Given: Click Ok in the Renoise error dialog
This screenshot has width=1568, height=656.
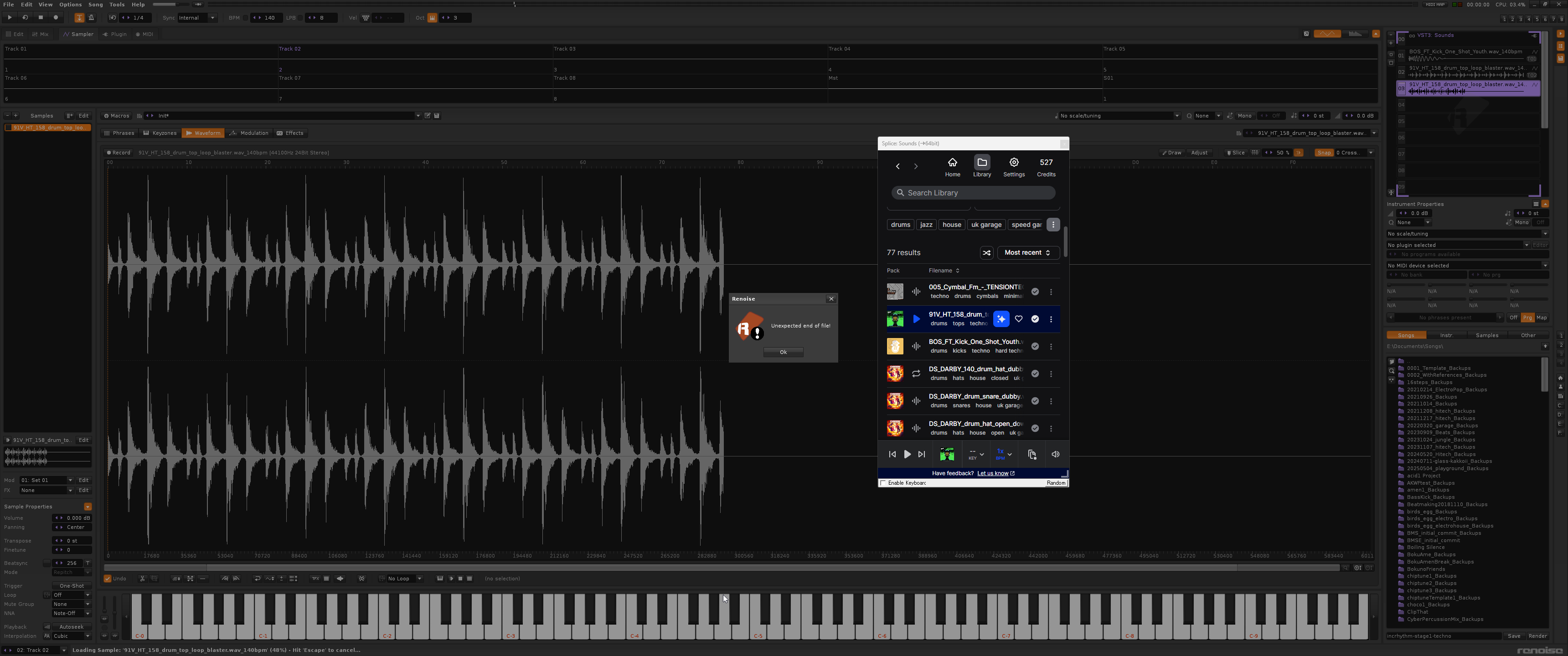Looking at the screenshot, I should (783, 352).
